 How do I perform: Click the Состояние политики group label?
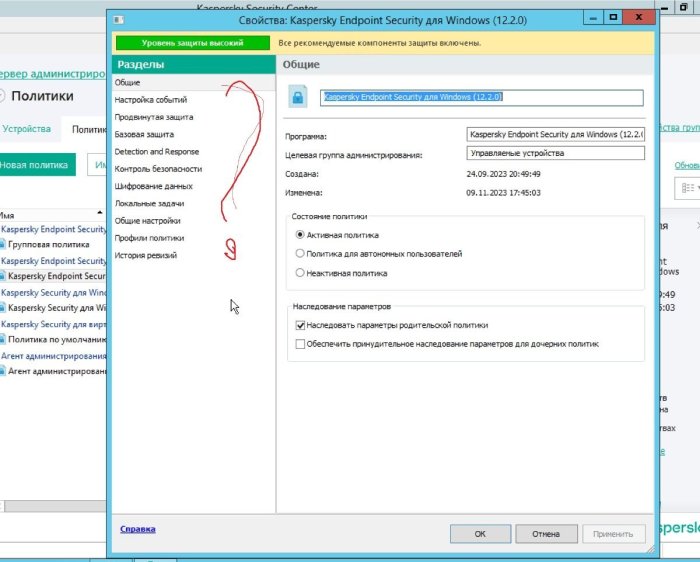(x=329, y=216)
